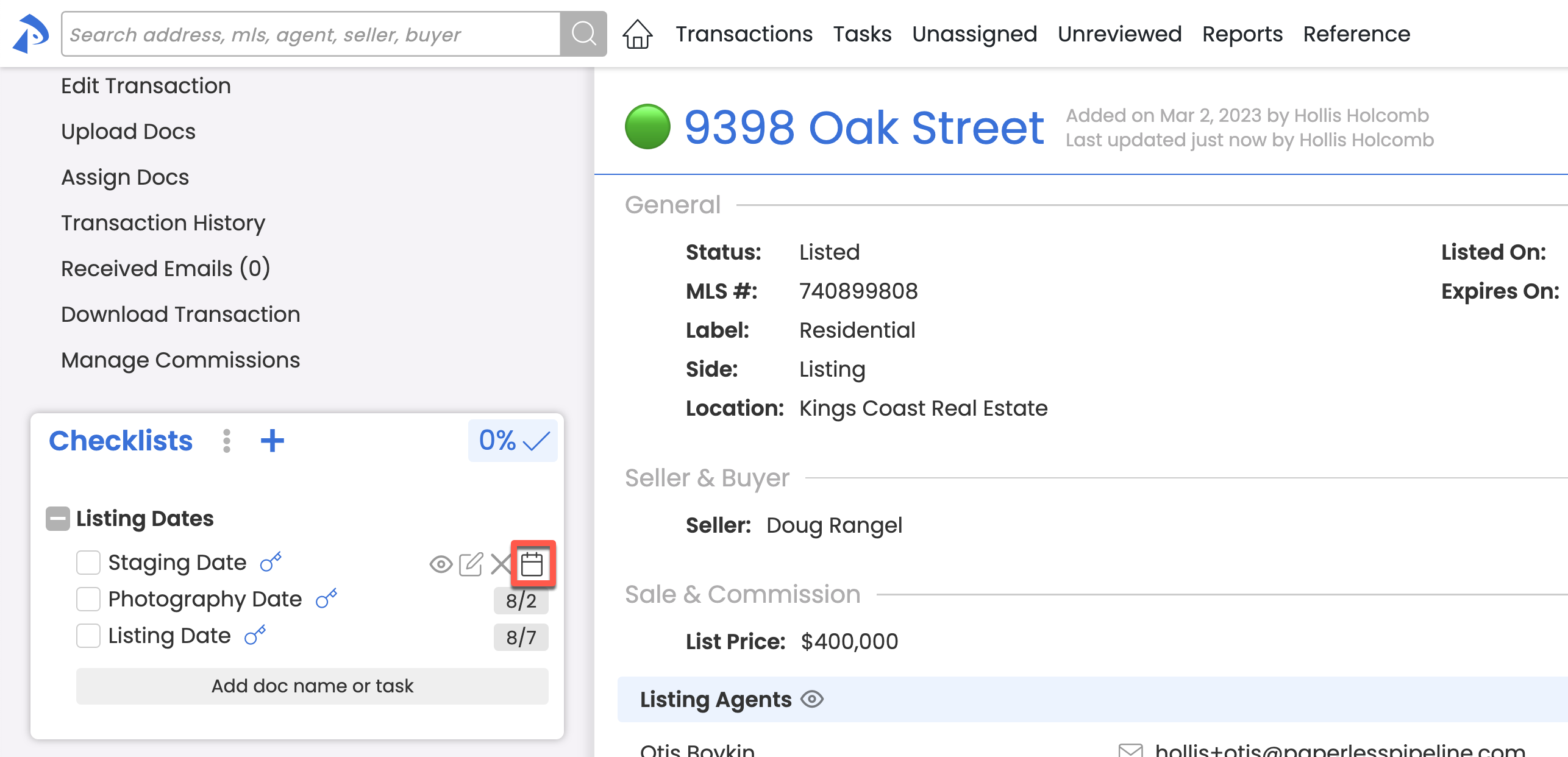Click the home icon in top navigation
The height and width of the screenshot is (757, 1568).
[637, 34]
